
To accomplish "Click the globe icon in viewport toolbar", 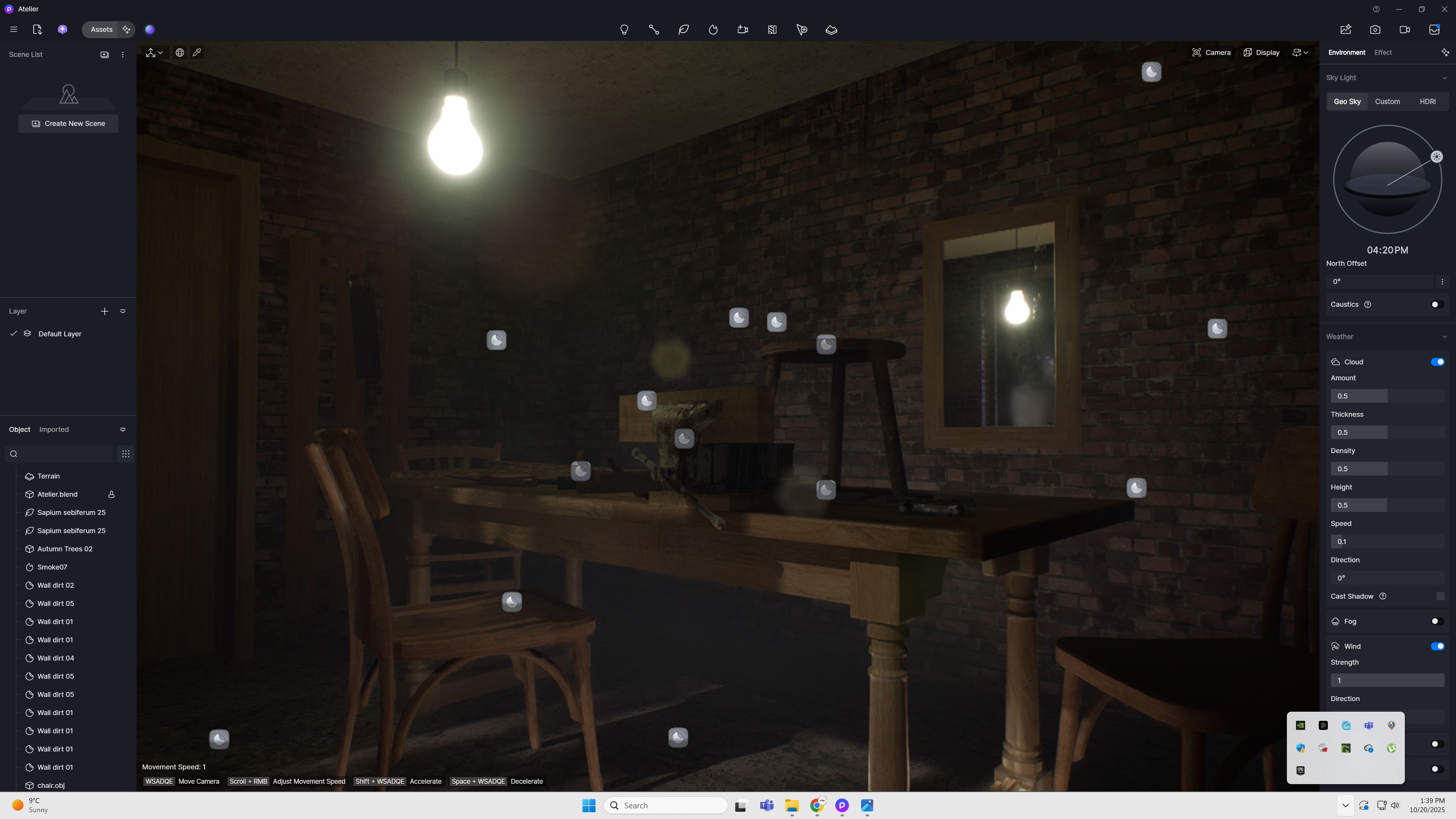I will point(180,53).
